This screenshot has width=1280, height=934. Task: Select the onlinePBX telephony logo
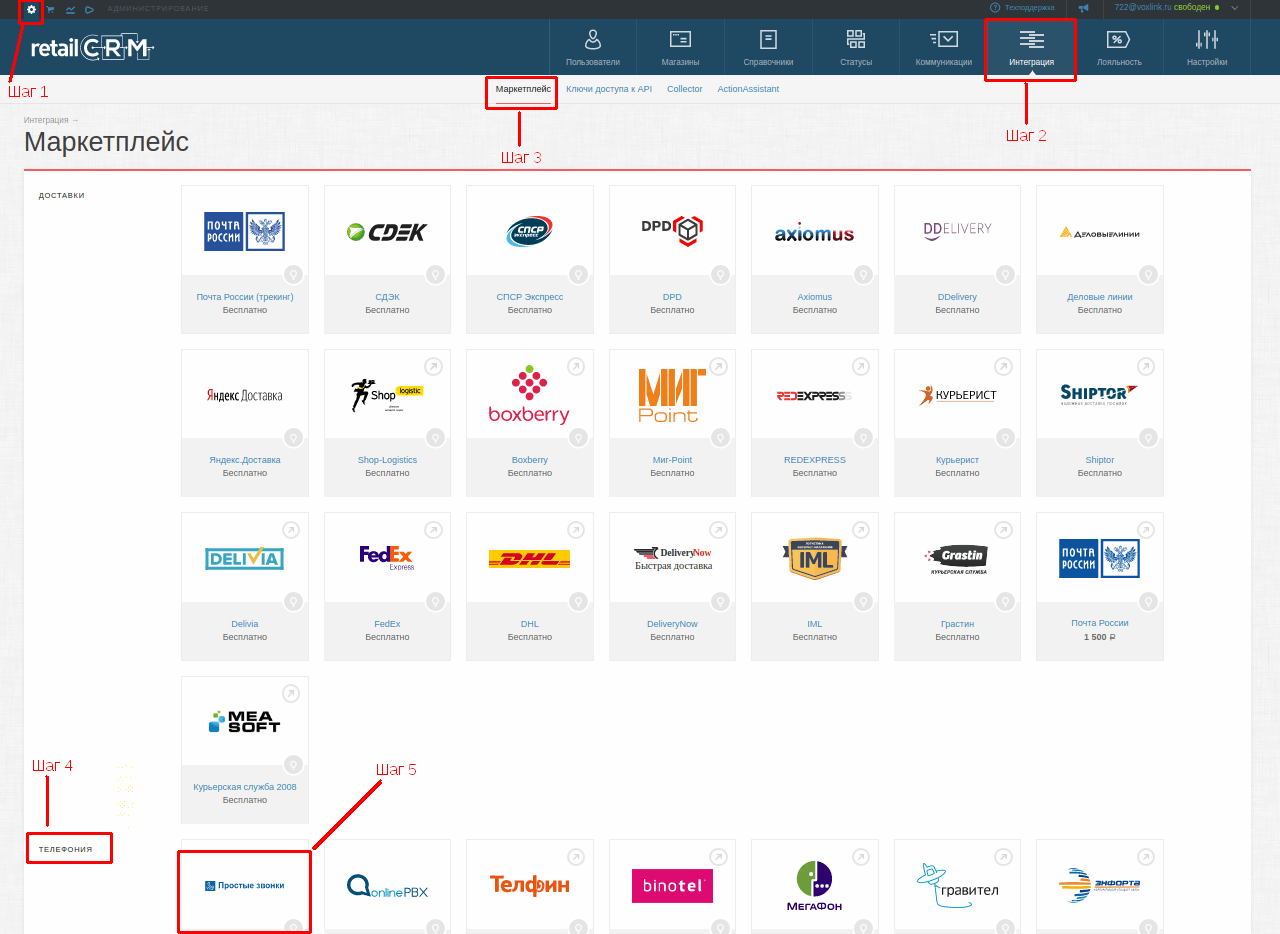(387, 886)
